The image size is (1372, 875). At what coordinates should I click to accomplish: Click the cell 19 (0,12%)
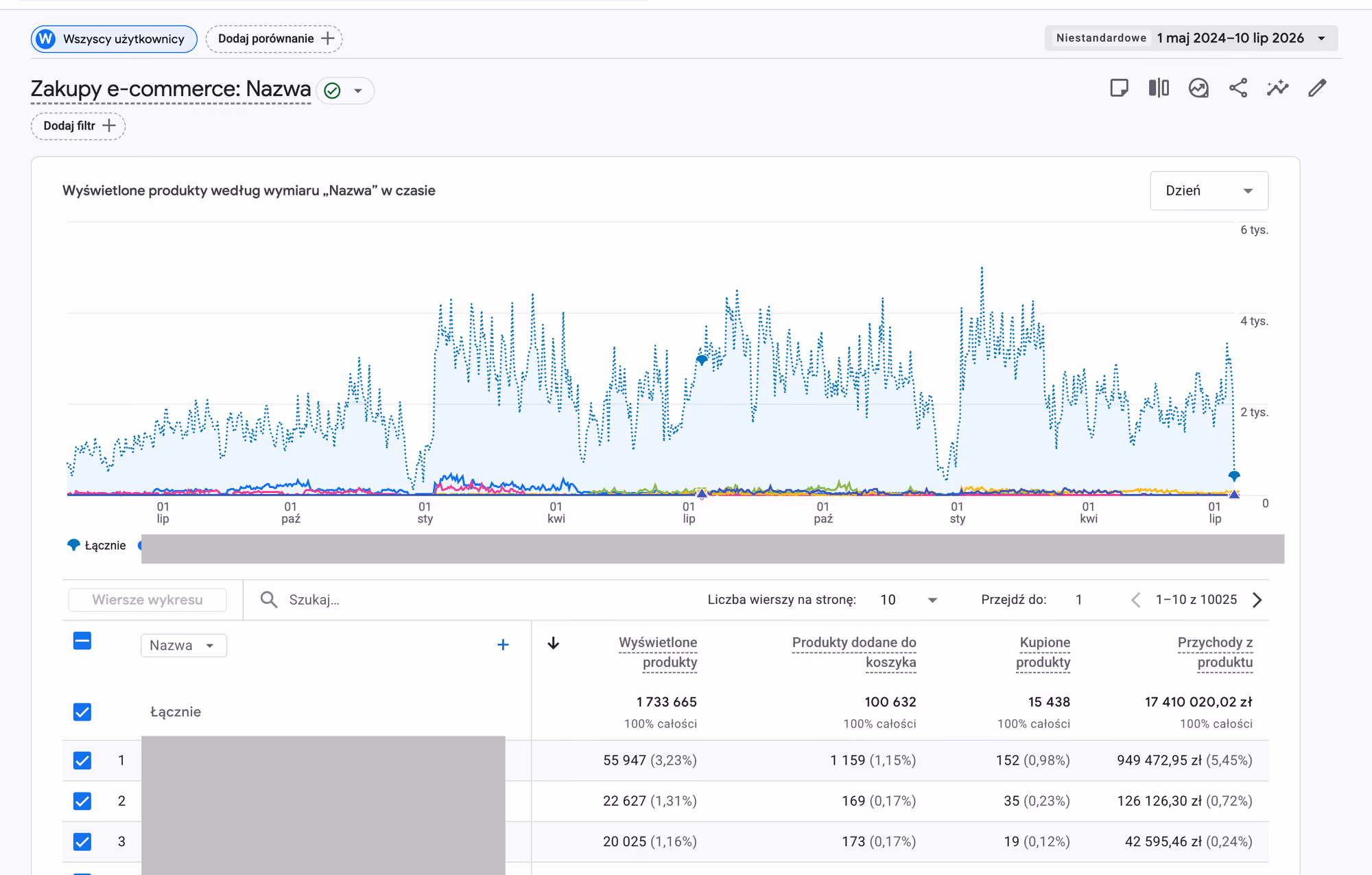pyautogui.click(x=1037, y=841)
